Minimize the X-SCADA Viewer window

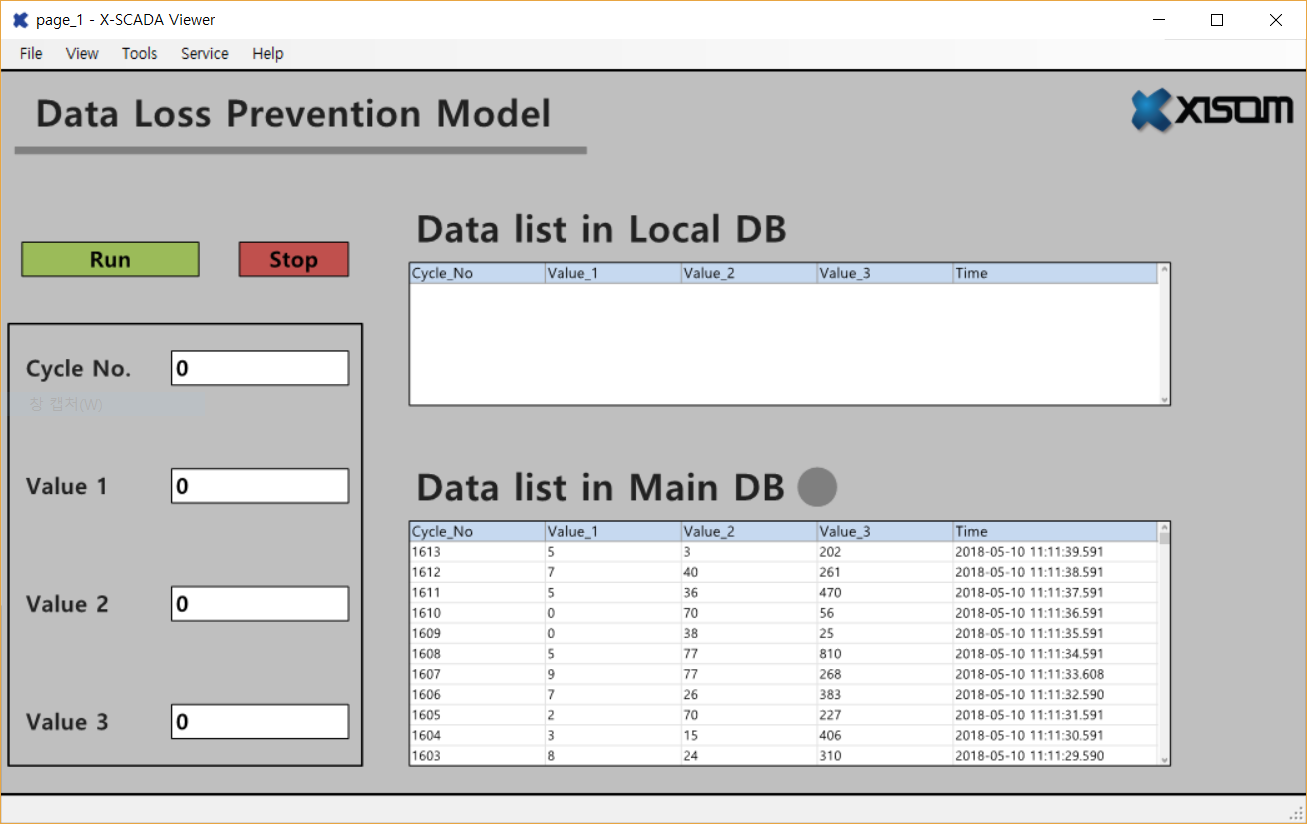(1159, 20)
